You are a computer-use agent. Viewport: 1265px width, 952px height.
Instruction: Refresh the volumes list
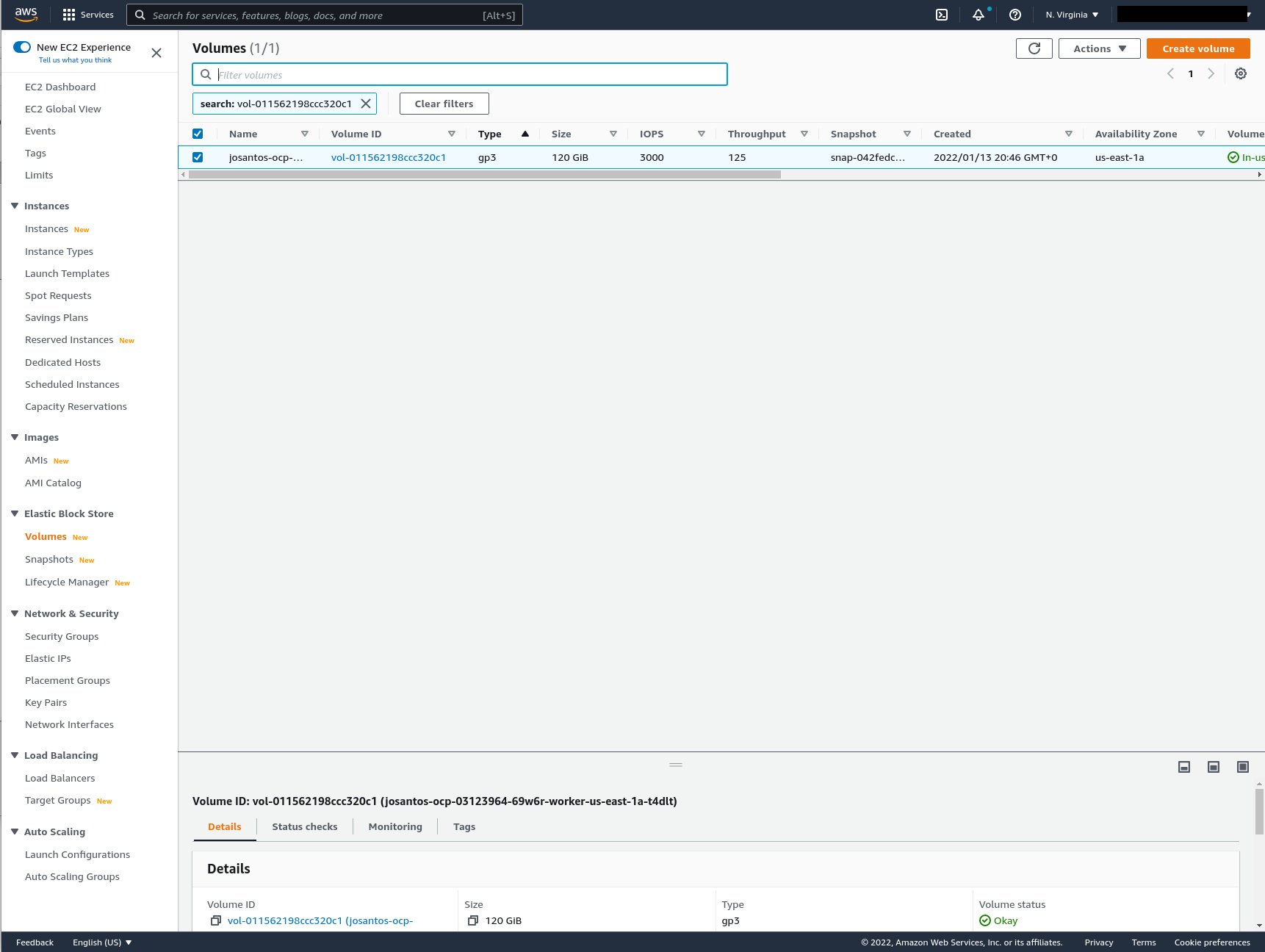coord(1034,48)
